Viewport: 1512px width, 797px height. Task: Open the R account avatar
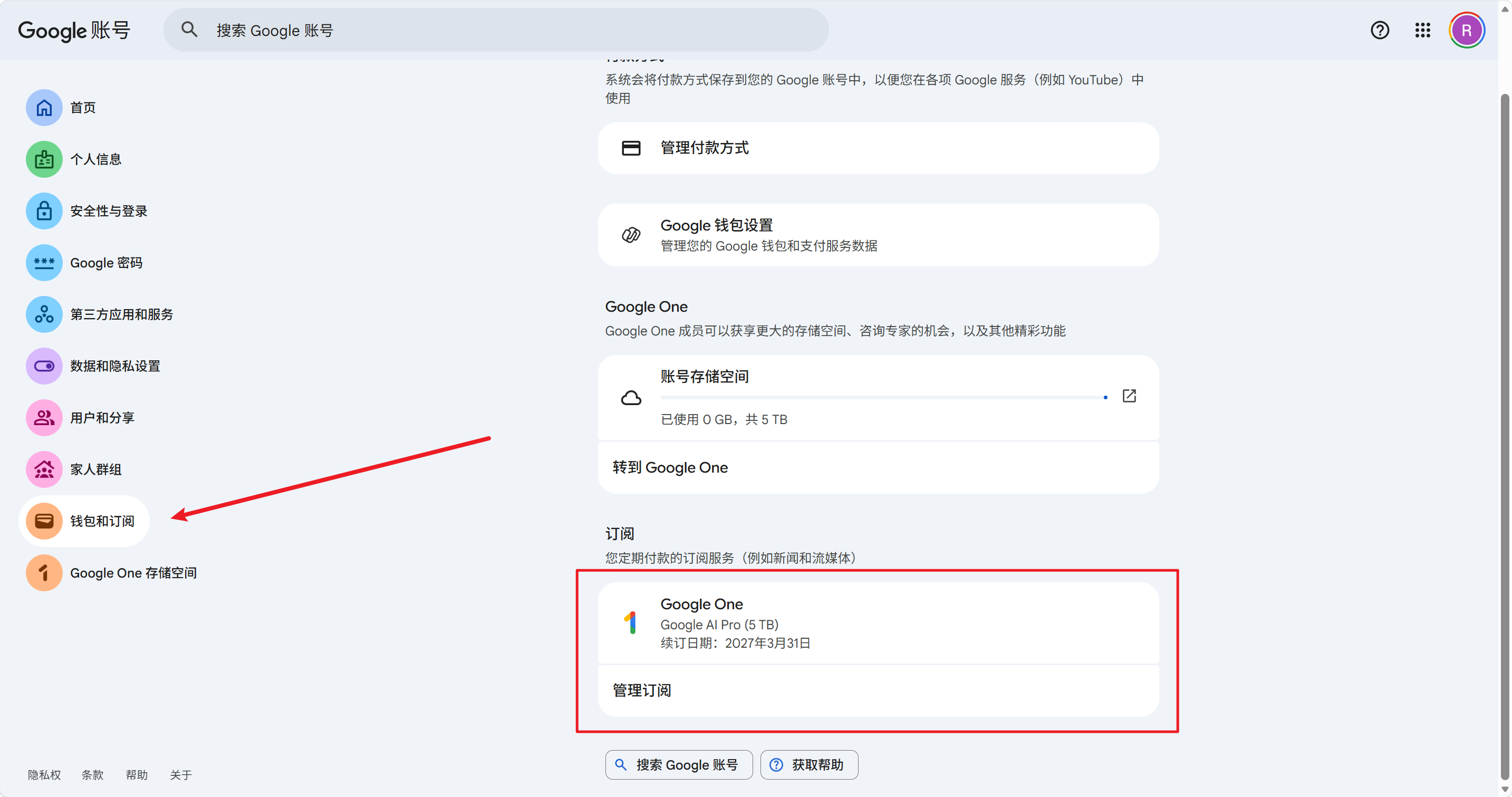(1466, 30)
